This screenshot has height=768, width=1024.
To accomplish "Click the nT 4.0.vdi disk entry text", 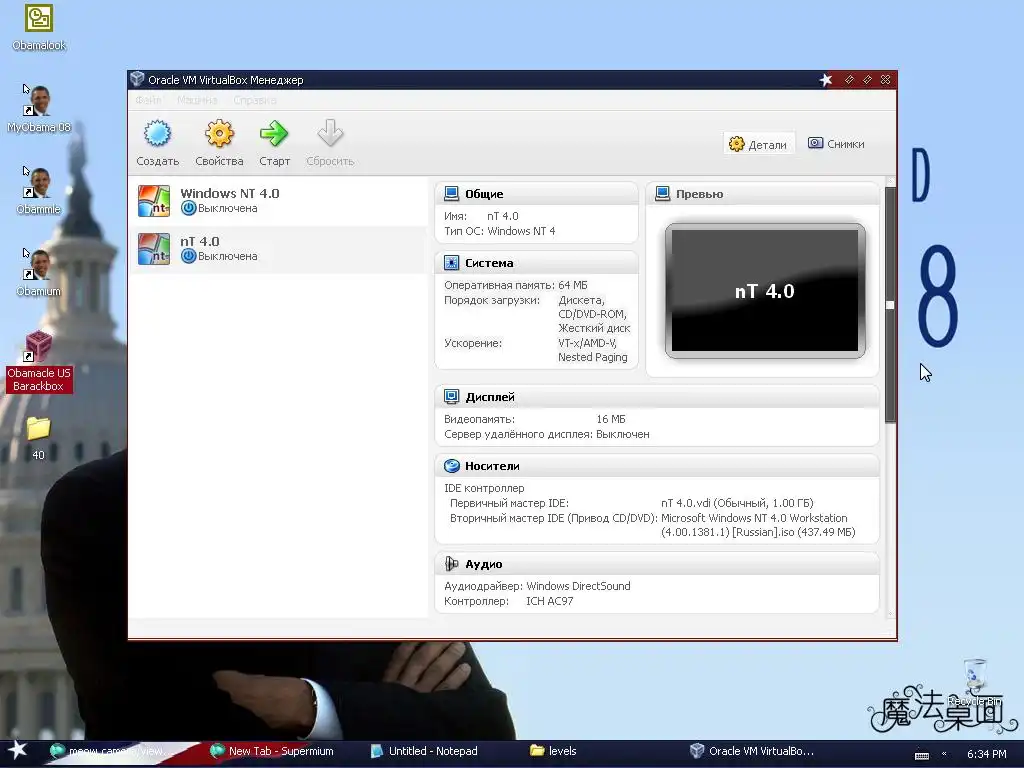I will [x=737, y=503].
